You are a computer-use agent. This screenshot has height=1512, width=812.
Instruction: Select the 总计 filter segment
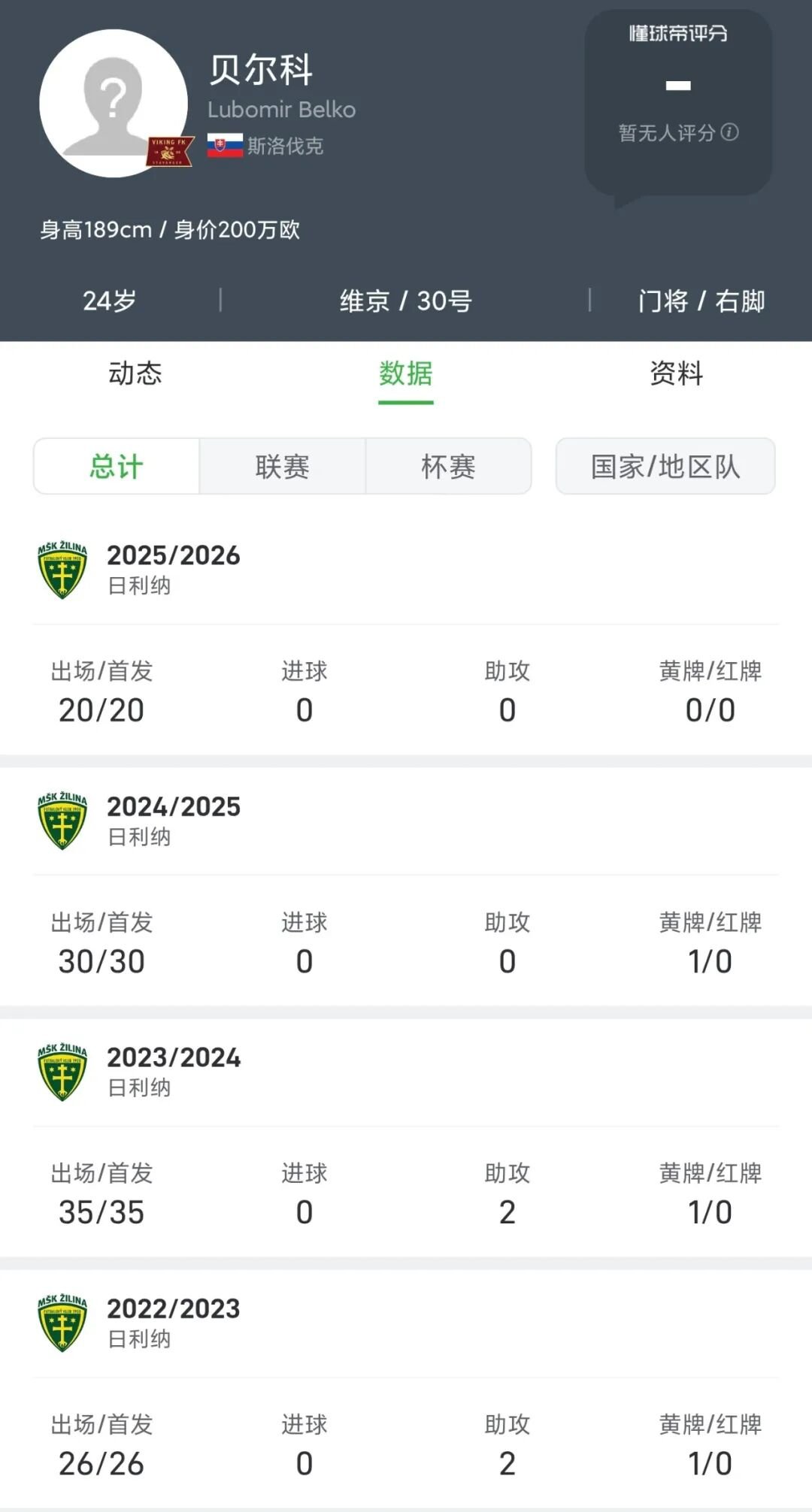click(117, 467)
